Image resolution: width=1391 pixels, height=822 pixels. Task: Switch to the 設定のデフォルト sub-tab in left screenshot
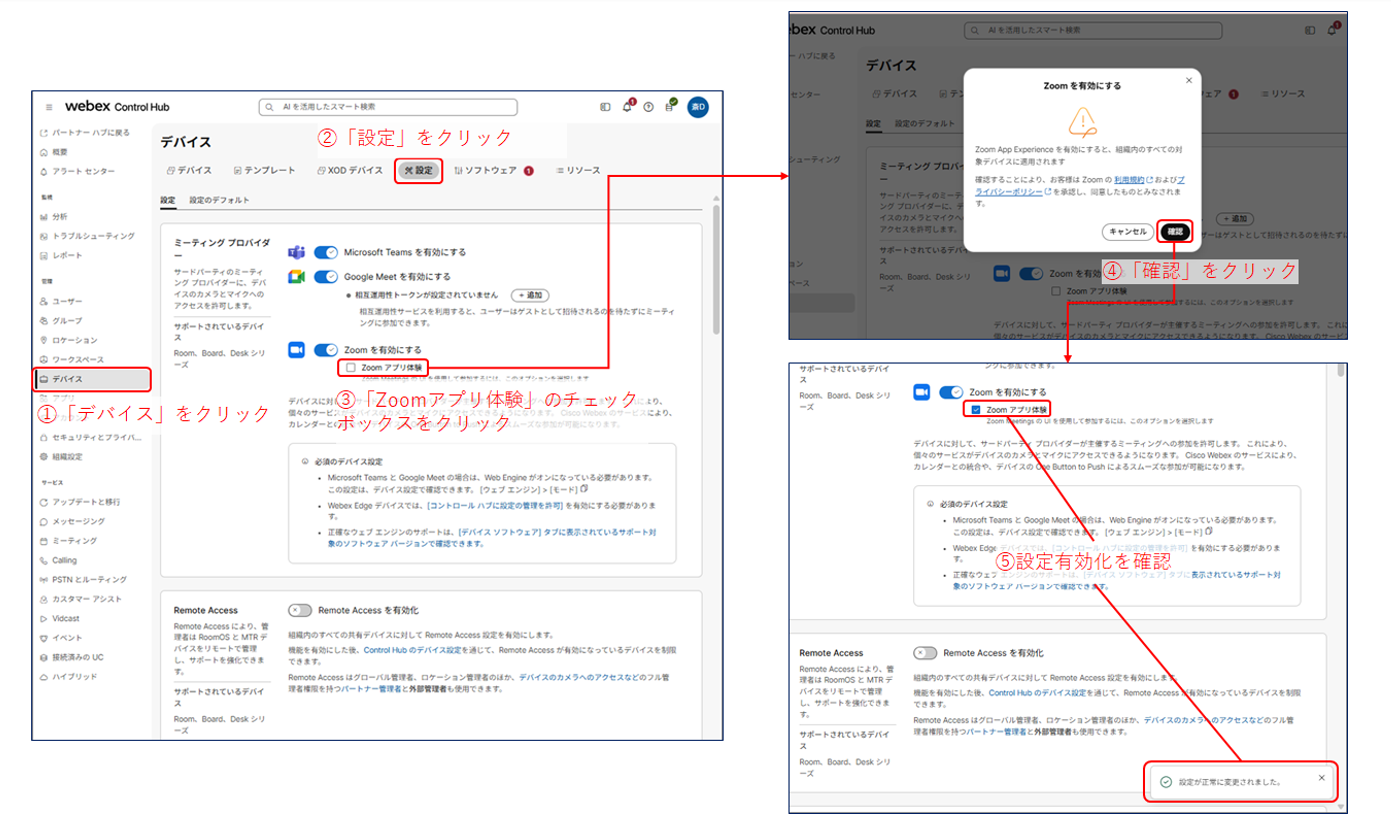(x=219, y=200)
